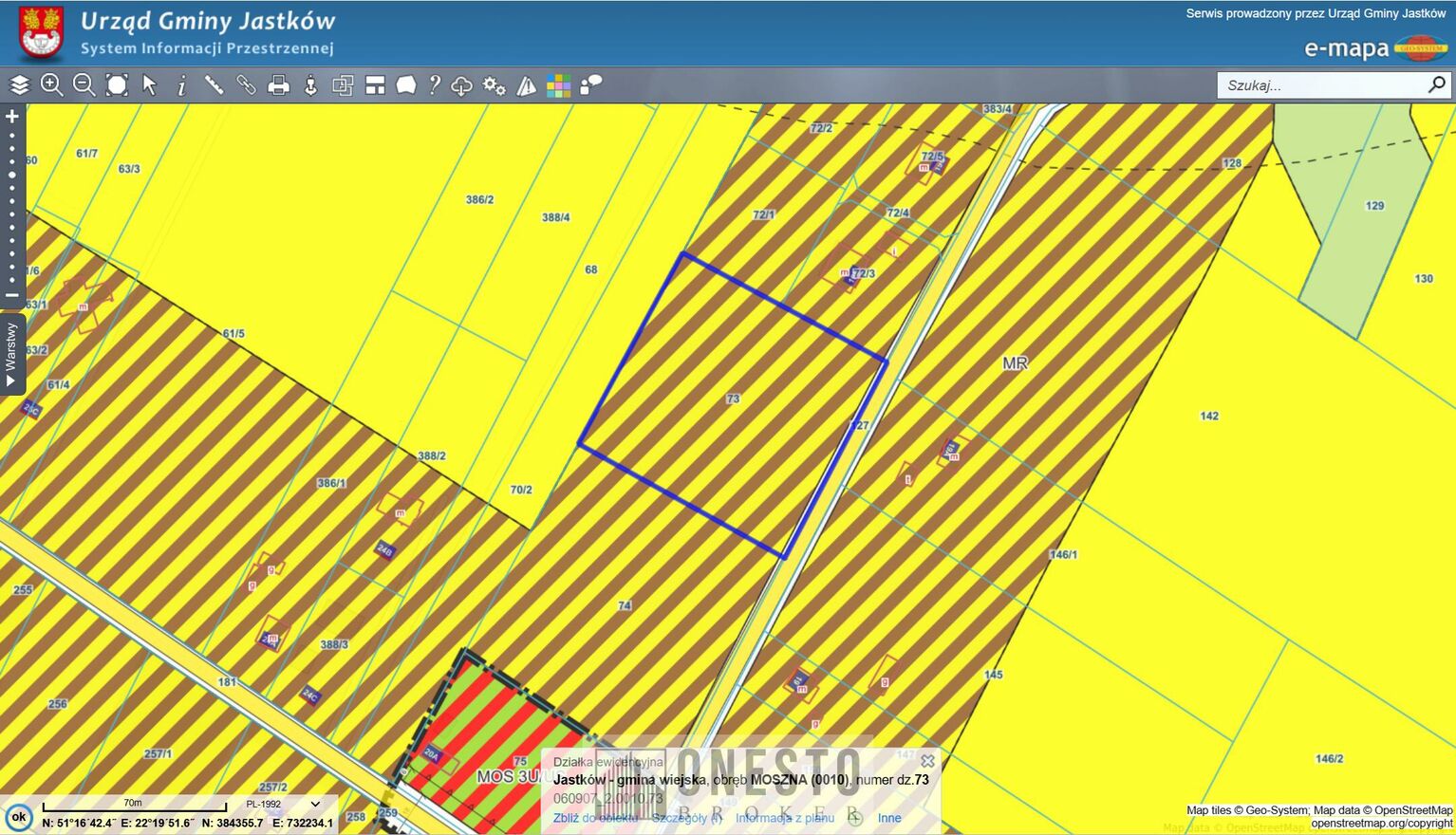Viewport: 1456px width, 835px height.
Task: Click the 'Inne' link in parcel popup
Action: [889, 818]
